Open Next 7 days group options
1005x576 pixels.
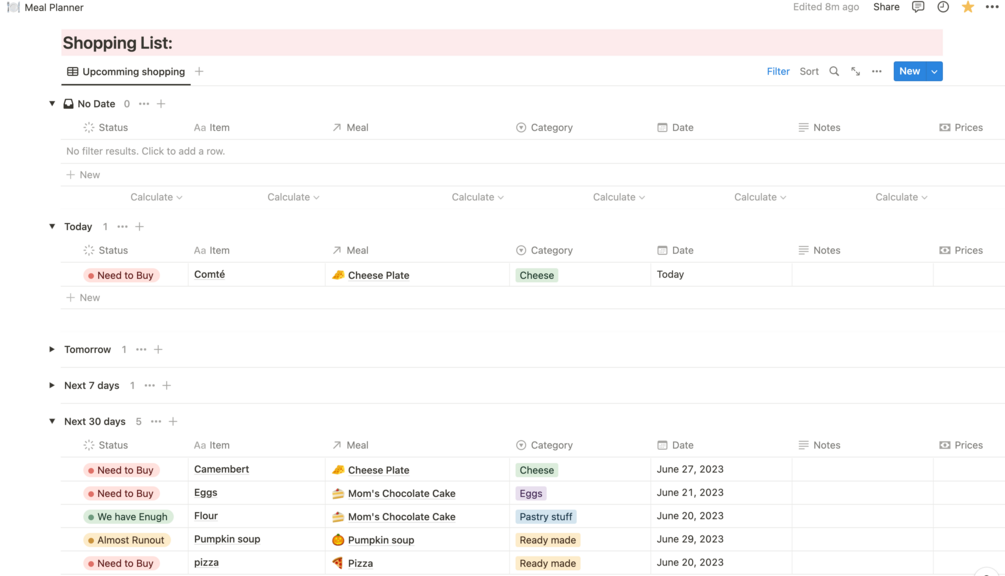point(149,386)
